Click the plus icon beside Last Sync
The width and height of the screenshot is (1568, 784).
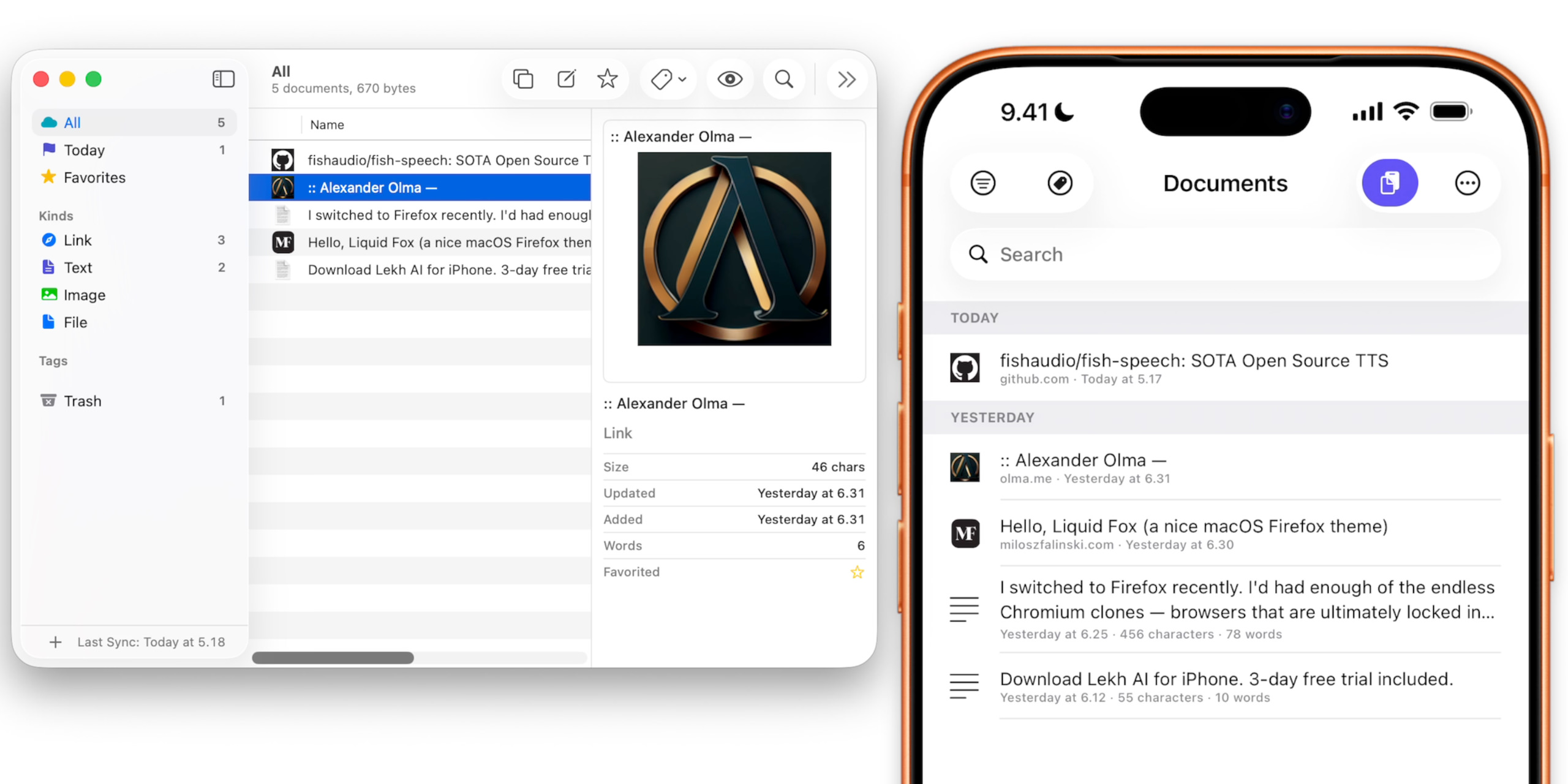click(x=56, y=641)
